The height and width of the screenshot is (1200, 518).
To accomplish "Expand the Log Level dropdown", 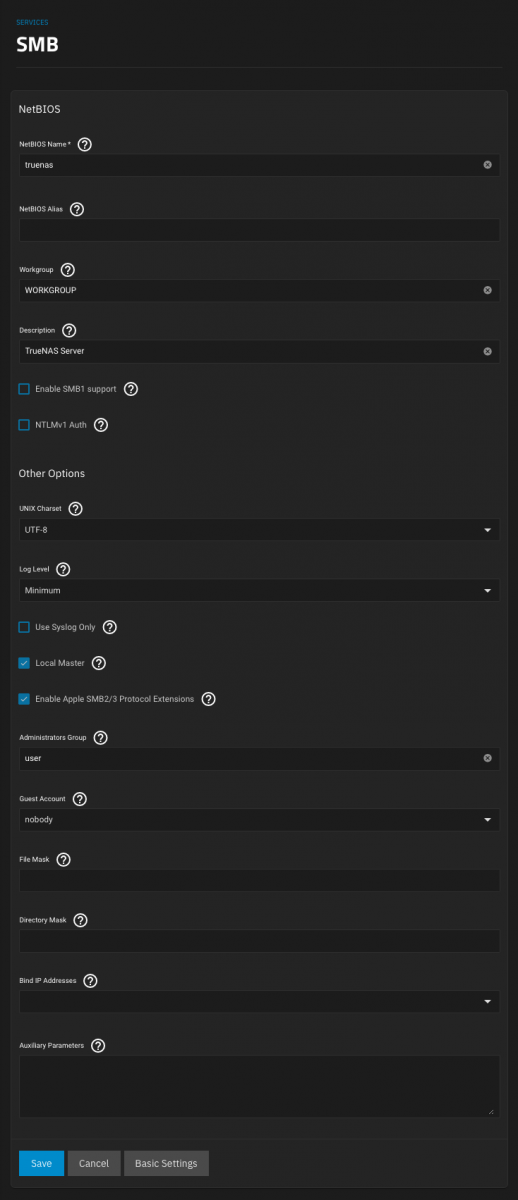I will click(259, 590).
